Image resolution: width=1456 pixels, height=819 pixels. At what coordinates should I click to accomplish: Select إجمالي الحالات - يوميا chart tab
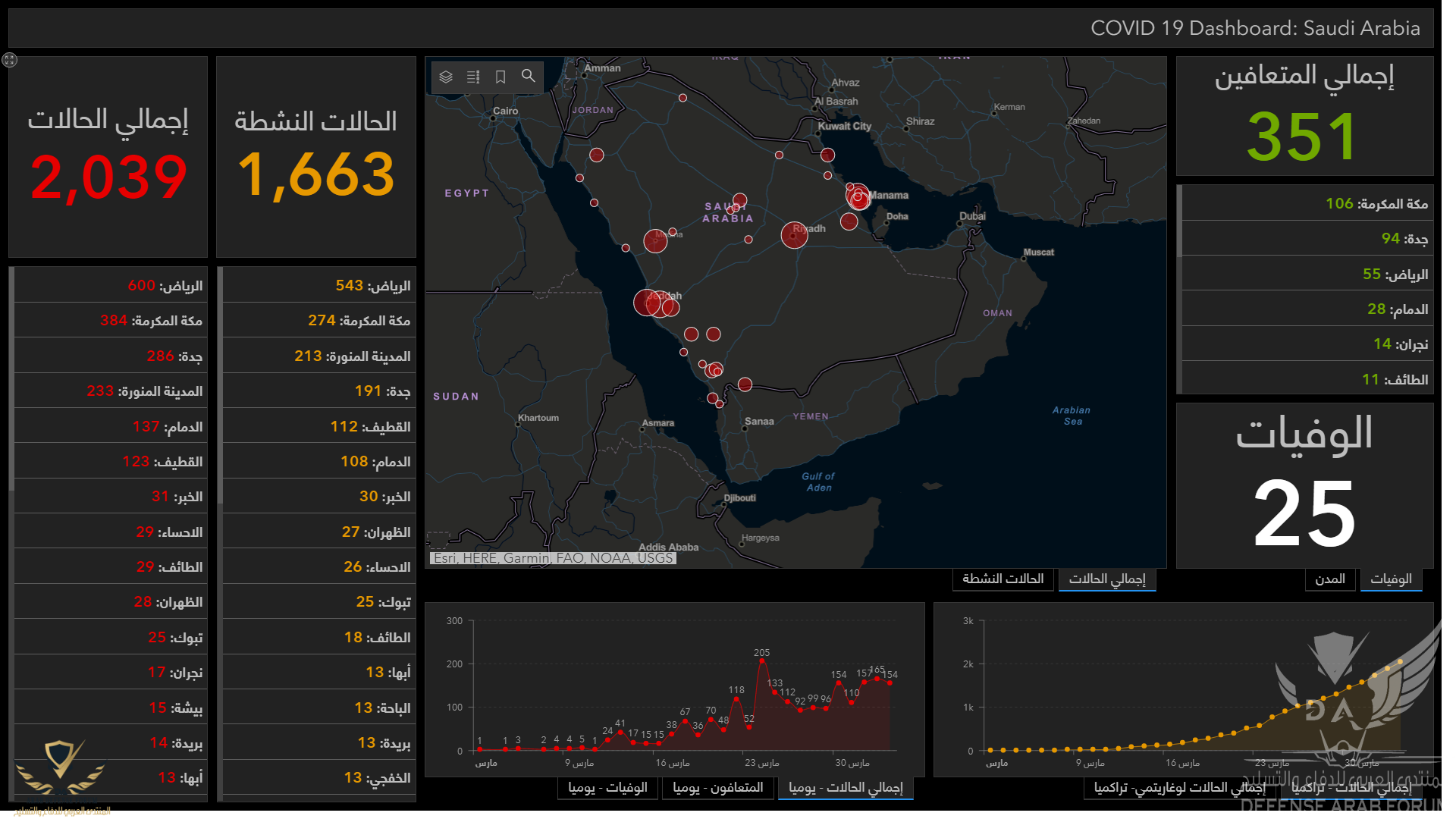[846, 788]
